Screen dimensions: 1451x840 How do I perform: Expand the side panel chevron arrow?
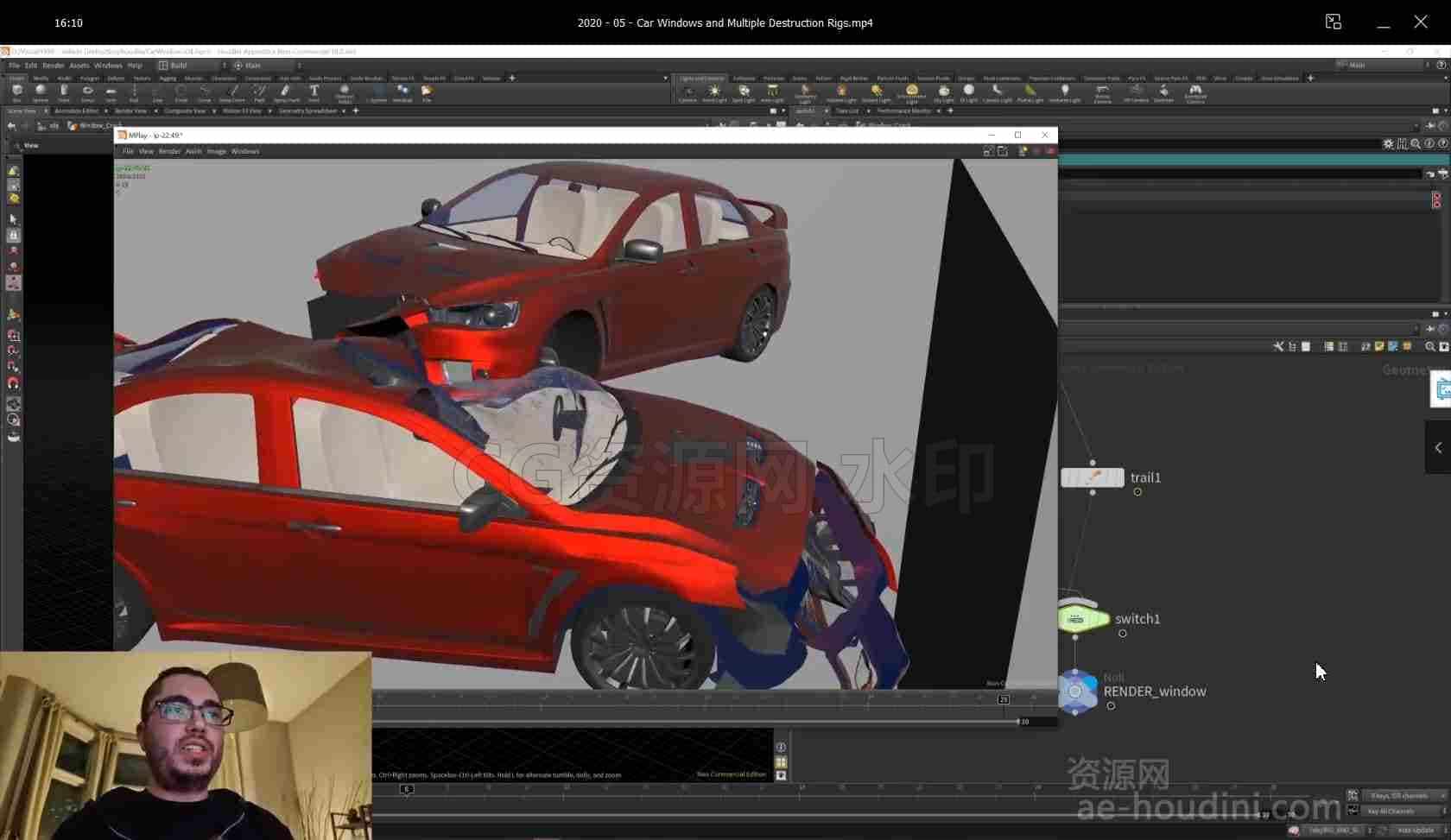[x=1438, y=447]
